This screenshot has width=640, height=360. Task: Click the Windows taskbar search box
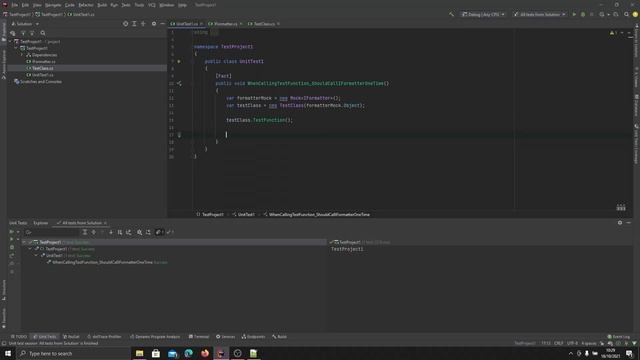click(73, 353)
